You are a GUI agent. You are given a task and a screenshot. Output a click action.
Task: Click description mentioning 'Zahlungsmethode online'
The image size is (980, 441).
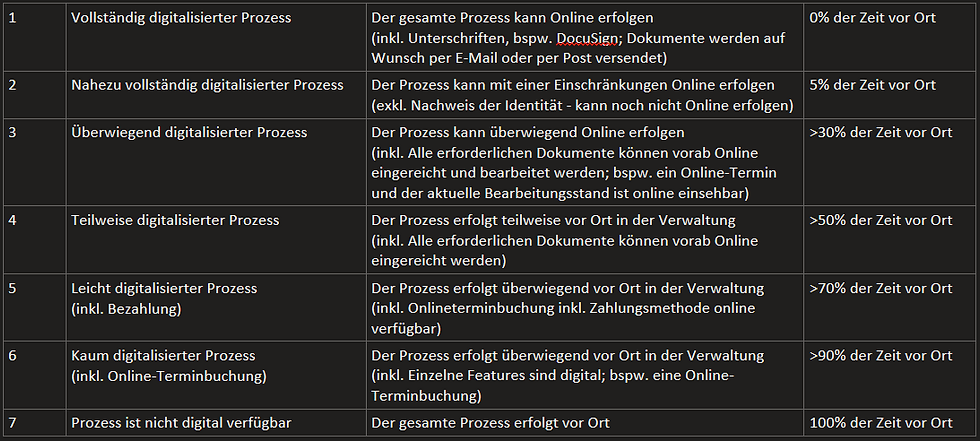coord(567,308)
